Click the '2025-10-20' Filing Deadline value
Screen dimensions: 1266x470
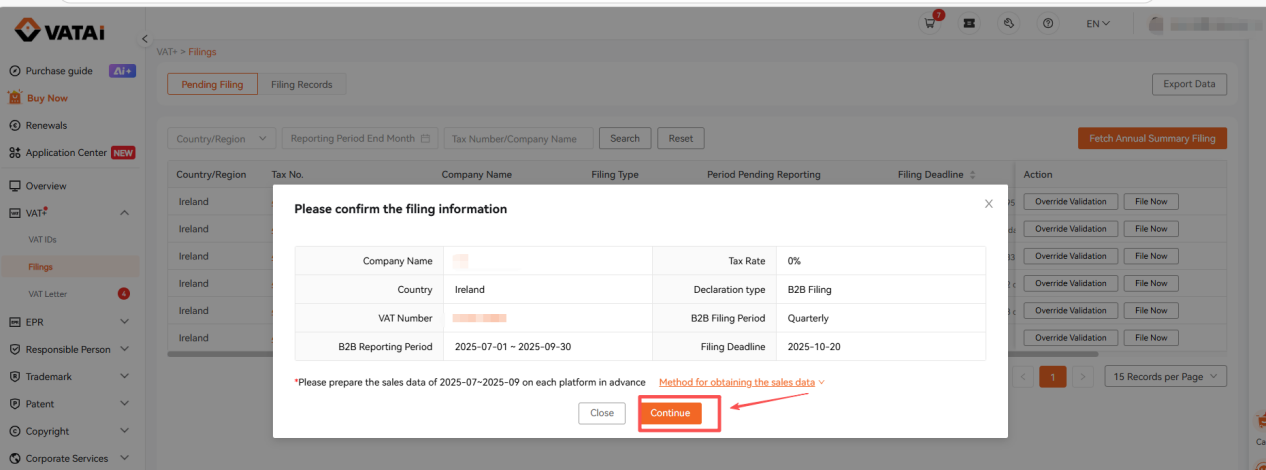[x=813, y=347]
